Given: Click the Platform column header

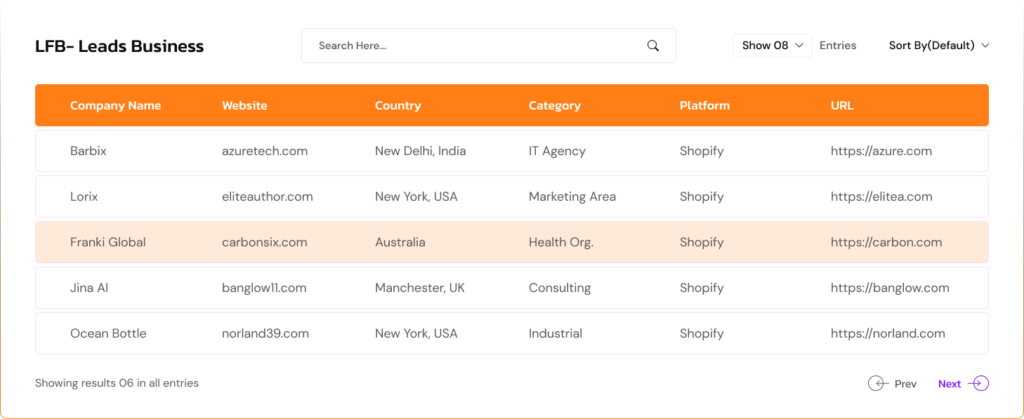Looking at the screenshot, I should point(705,105).
